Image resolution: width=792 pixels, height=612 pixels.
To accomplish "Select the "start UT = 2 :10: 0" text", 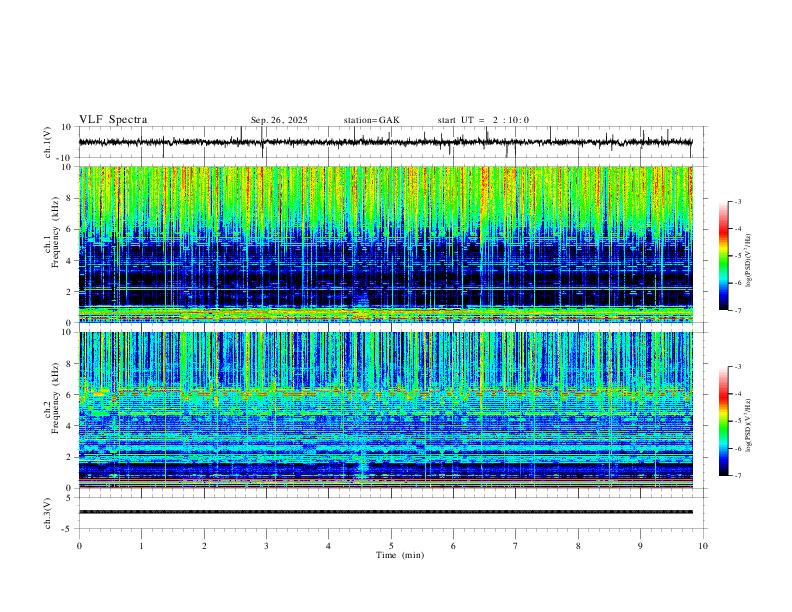I will [x=483, y=120].
